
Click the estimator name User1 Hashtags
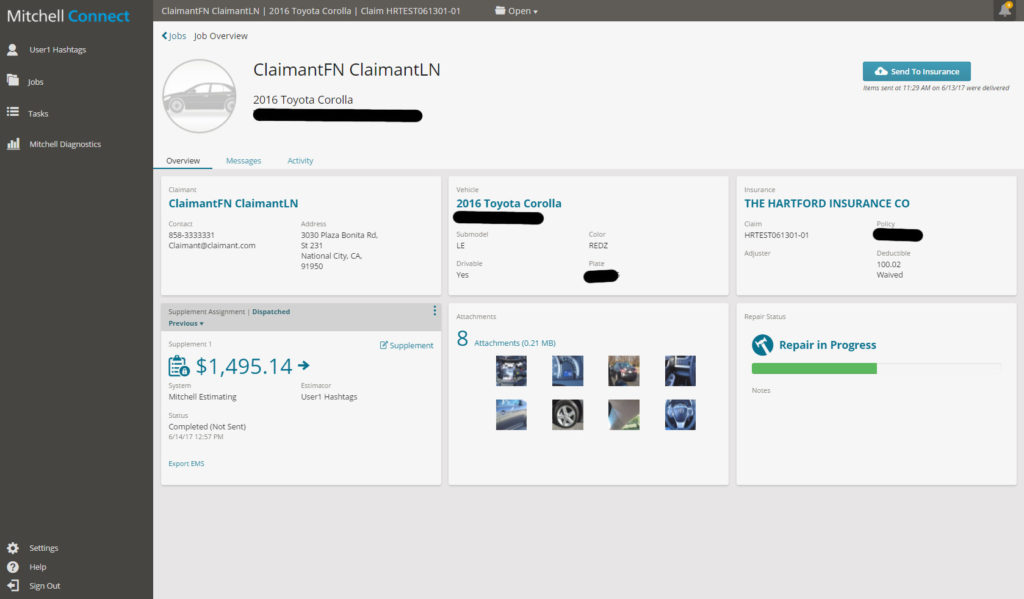click(329, 397)
